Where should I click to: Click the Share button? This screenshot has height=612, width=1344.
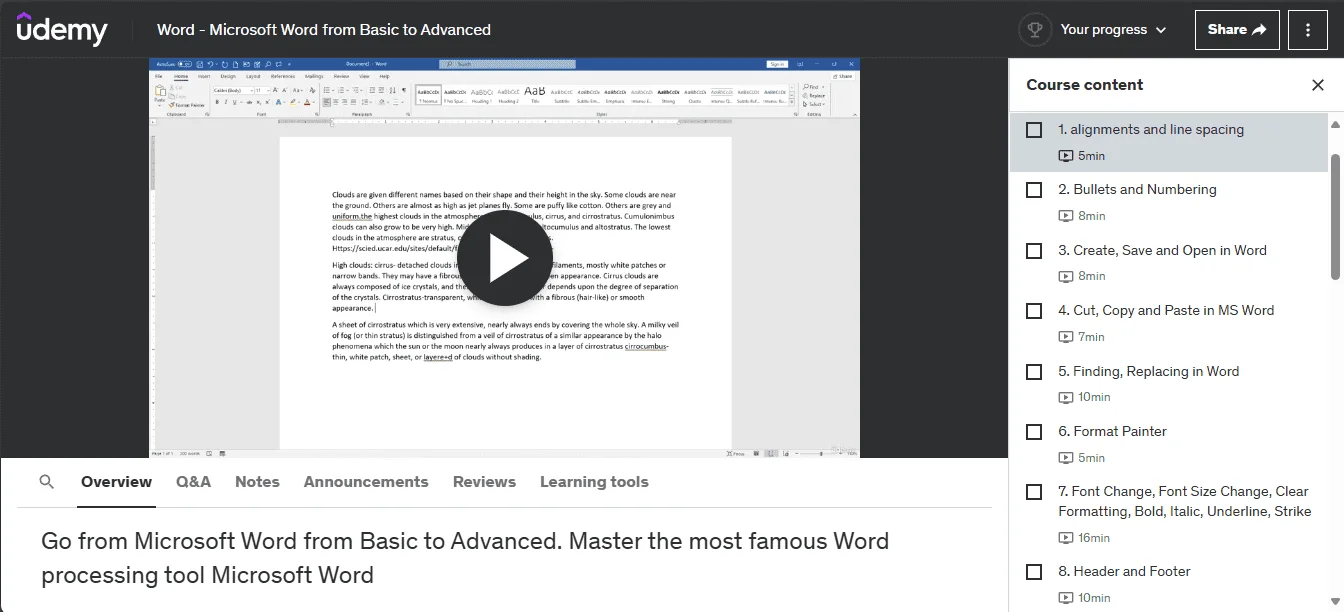(x=1237, y=30)
